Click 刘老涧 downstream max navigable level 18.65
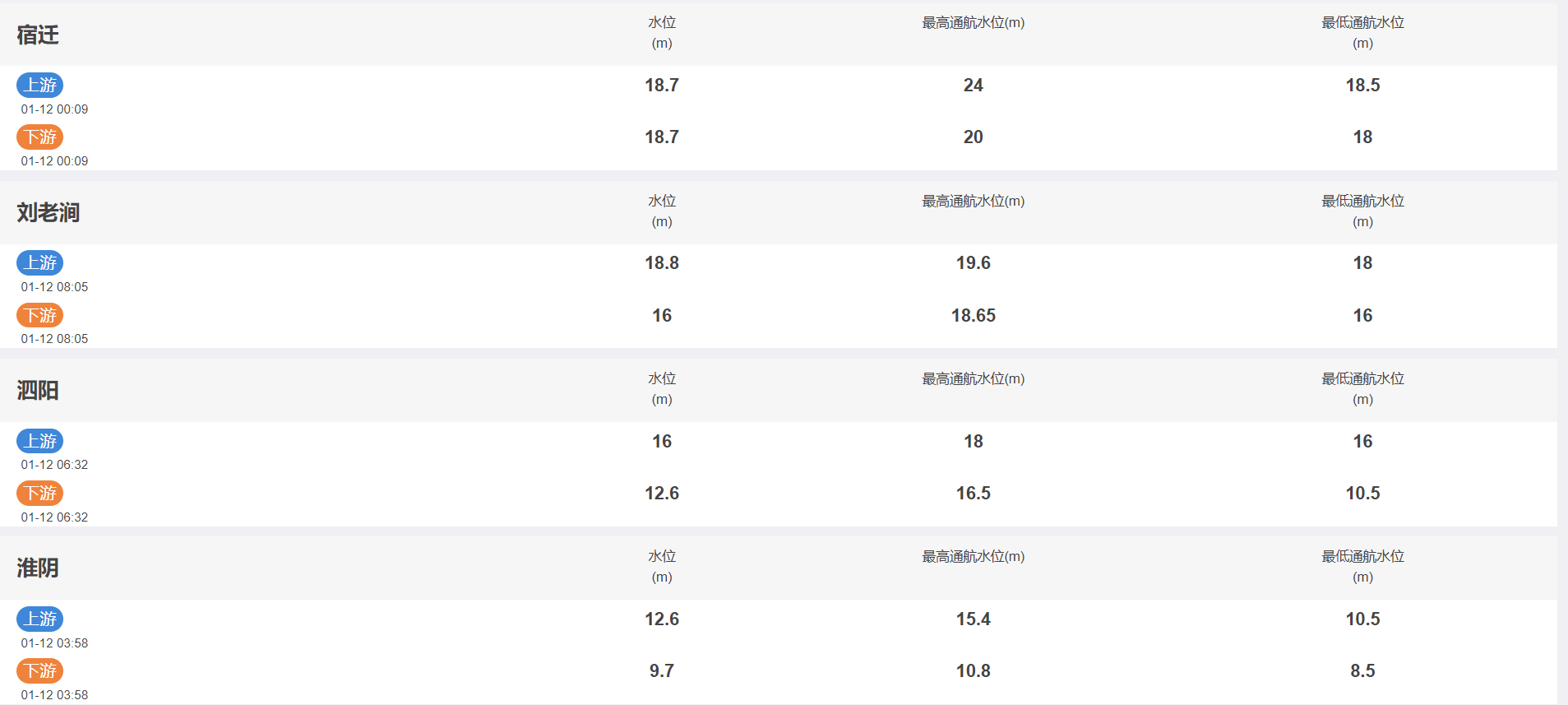Viewport: 1568px width, 705px height. tap(974, 315)
